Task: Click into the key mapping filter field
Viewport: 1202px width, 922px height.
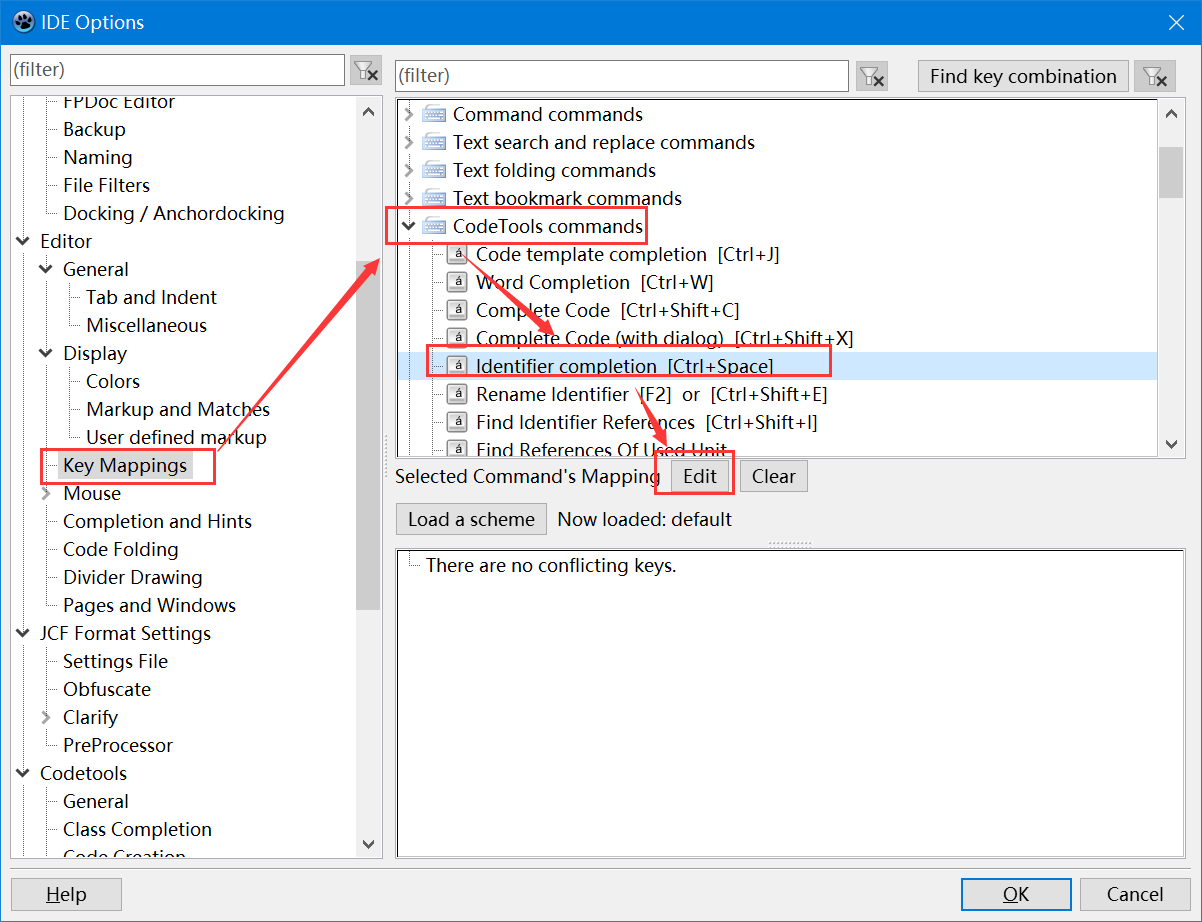Action: coord(620,76)
